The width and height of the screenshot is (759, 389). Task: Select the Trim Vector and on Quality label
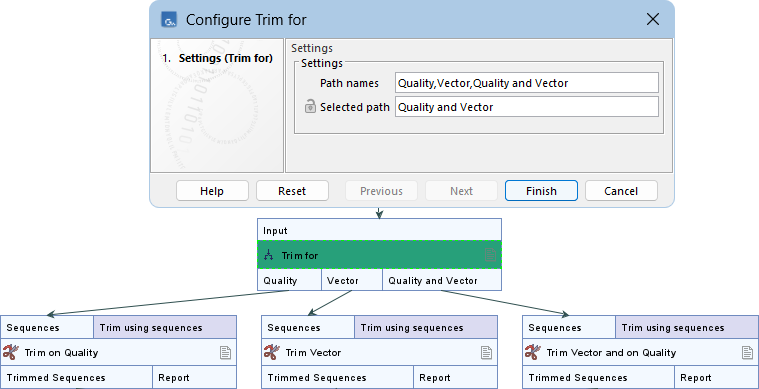pos(611,353)
